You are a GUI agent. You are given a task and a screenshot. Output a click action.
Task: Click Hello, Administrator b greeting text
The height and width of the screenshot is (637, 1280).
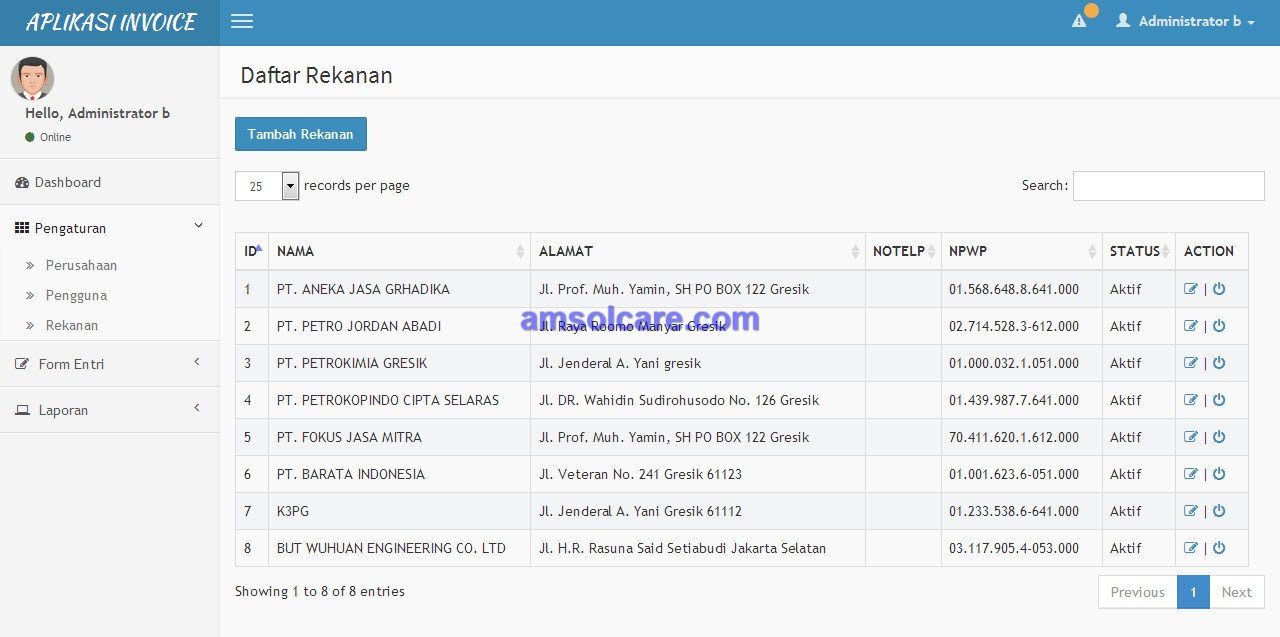click(x=97, y=113)
